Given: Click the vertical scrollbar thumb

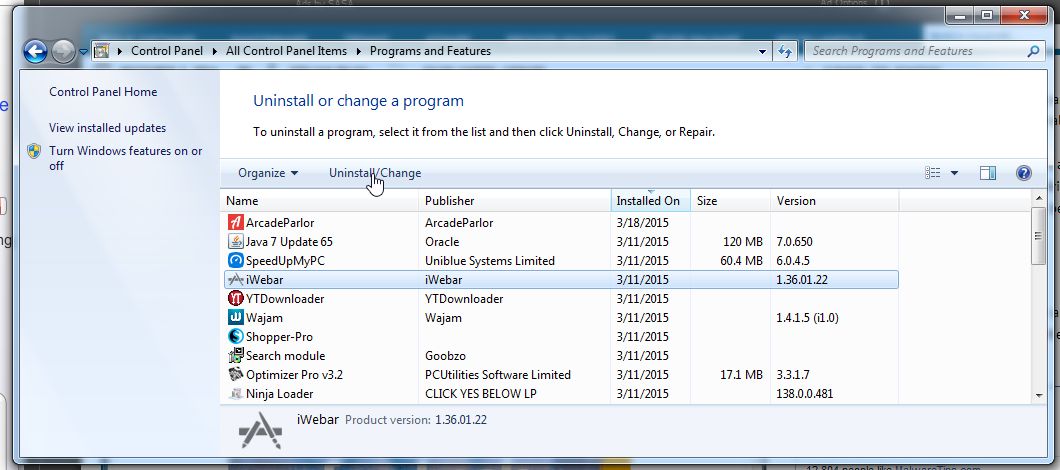Looking at the screenshot, I should (1039, 235).
